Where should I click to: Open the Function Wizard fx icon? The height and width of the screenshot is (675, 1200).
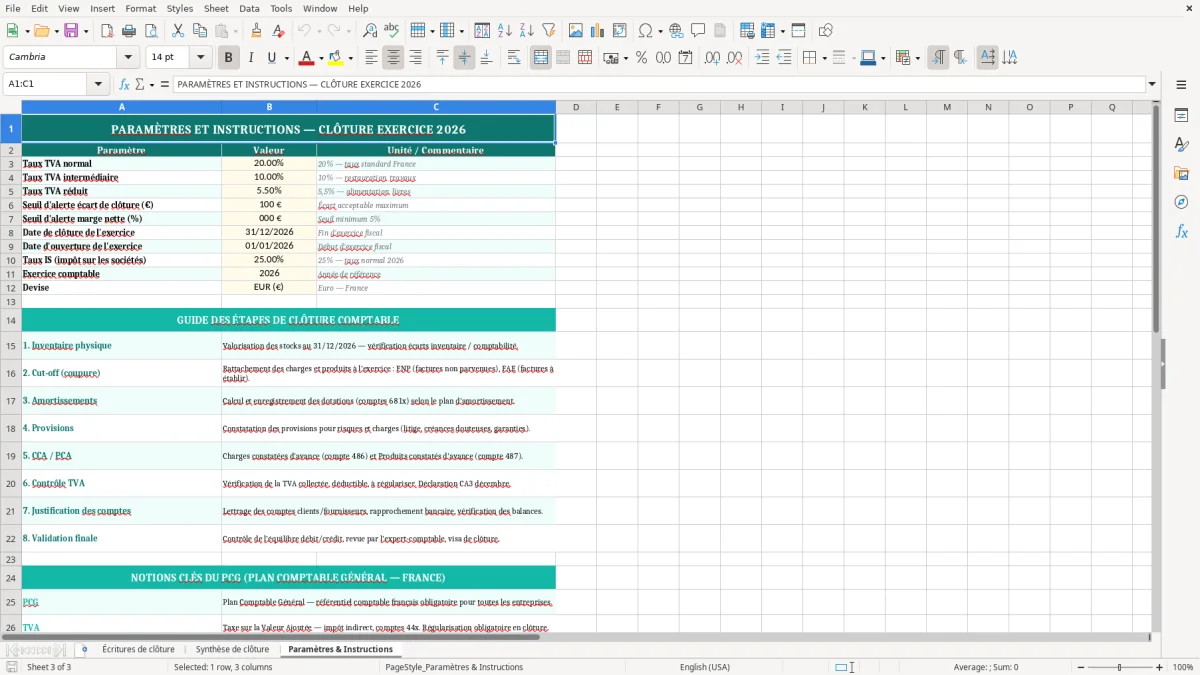tap(125, 84)
